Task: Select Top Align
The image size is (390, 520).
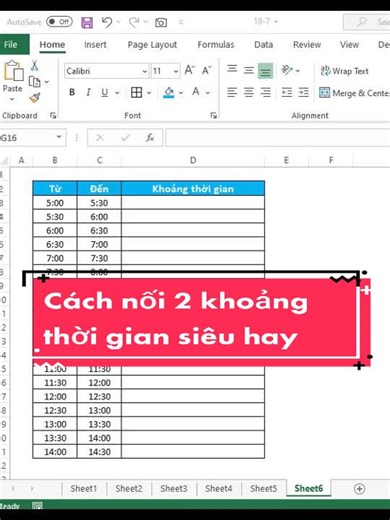Action: coord(232,70)
